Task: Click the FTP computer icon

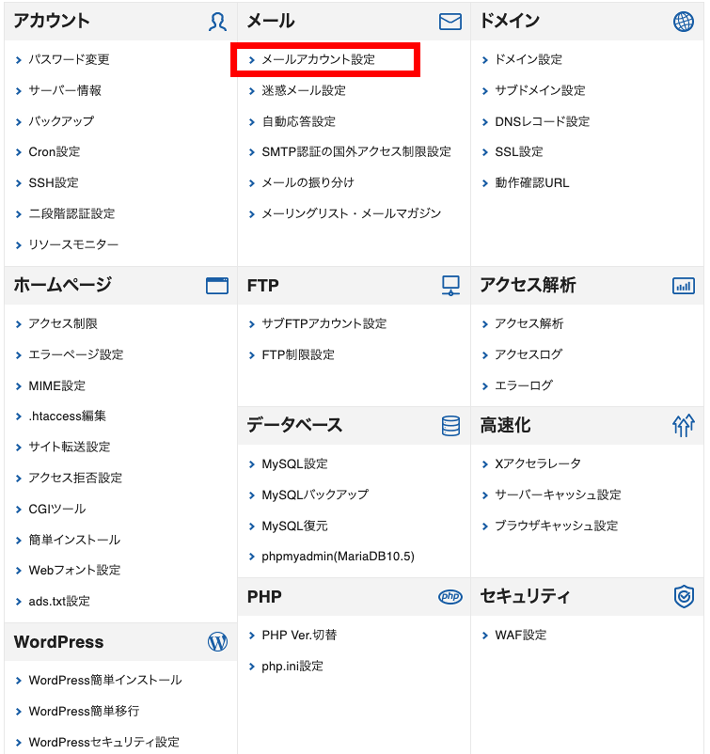Action: pos(450,286)
